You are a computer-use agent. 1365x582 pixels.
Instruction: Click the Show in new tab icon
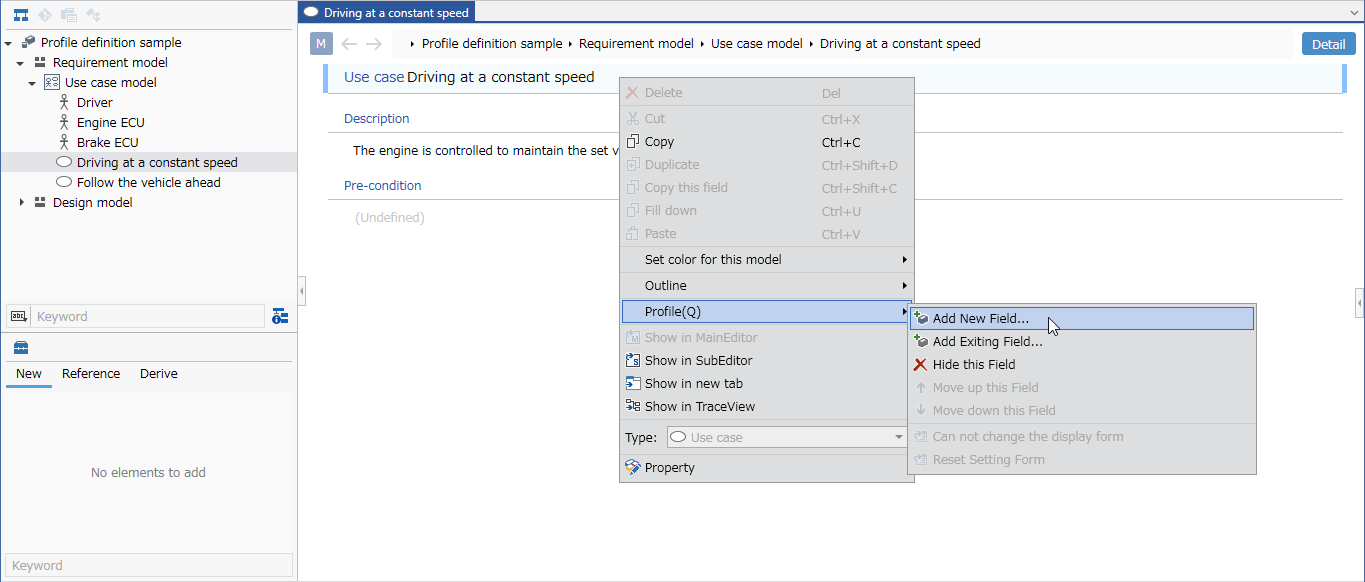(632, 383)
